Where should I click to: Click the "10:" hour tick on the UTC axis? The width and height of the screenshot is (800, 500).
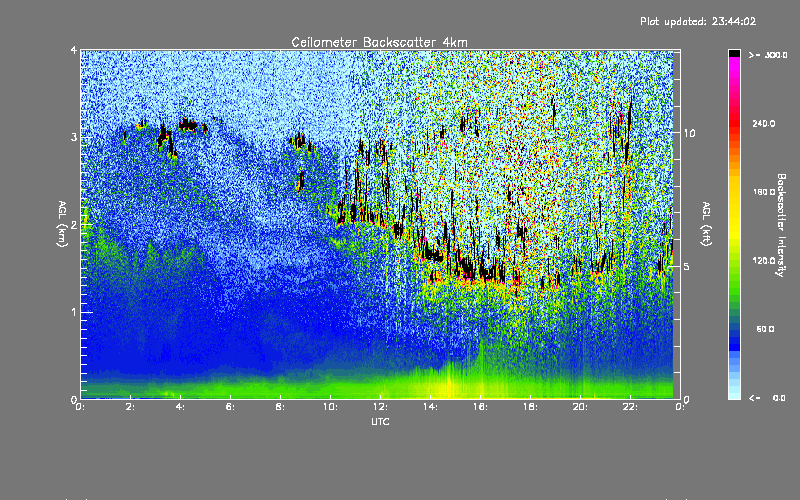coord(330,407)
